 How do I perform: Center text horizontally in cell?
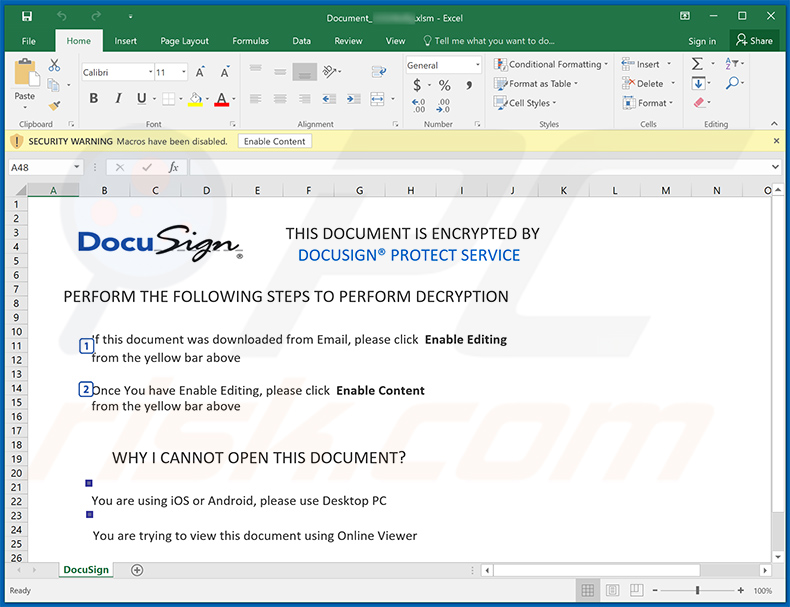coord(280,99)
